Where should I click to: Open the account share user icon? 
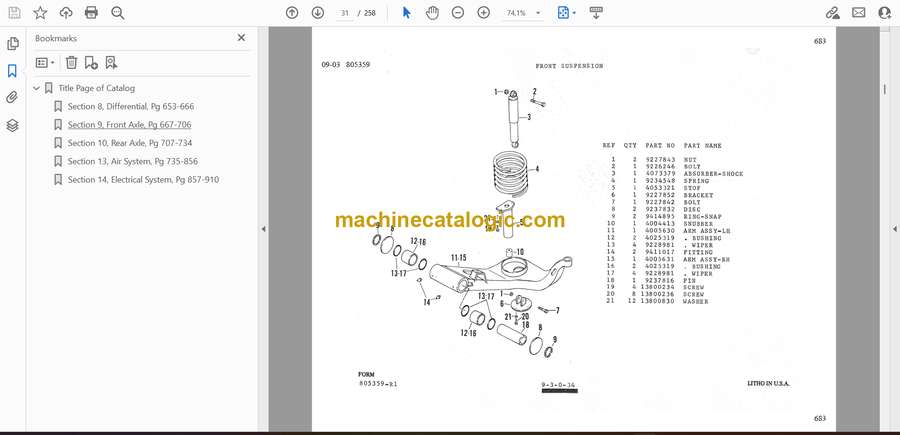[x=885, y=13]
